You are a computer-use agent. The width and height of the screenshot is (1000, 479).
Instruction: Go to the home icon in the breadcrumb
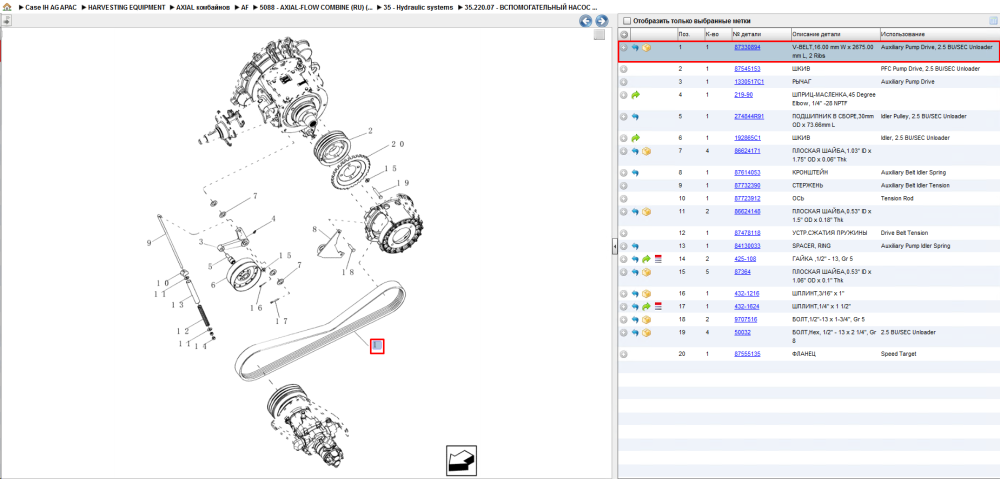[x=7, y=7]
